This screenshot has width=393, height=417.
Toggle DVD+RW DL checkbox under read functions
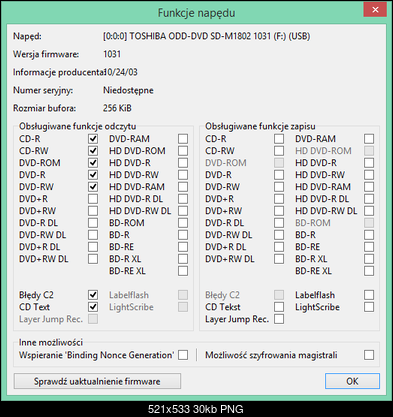(93, 259)
